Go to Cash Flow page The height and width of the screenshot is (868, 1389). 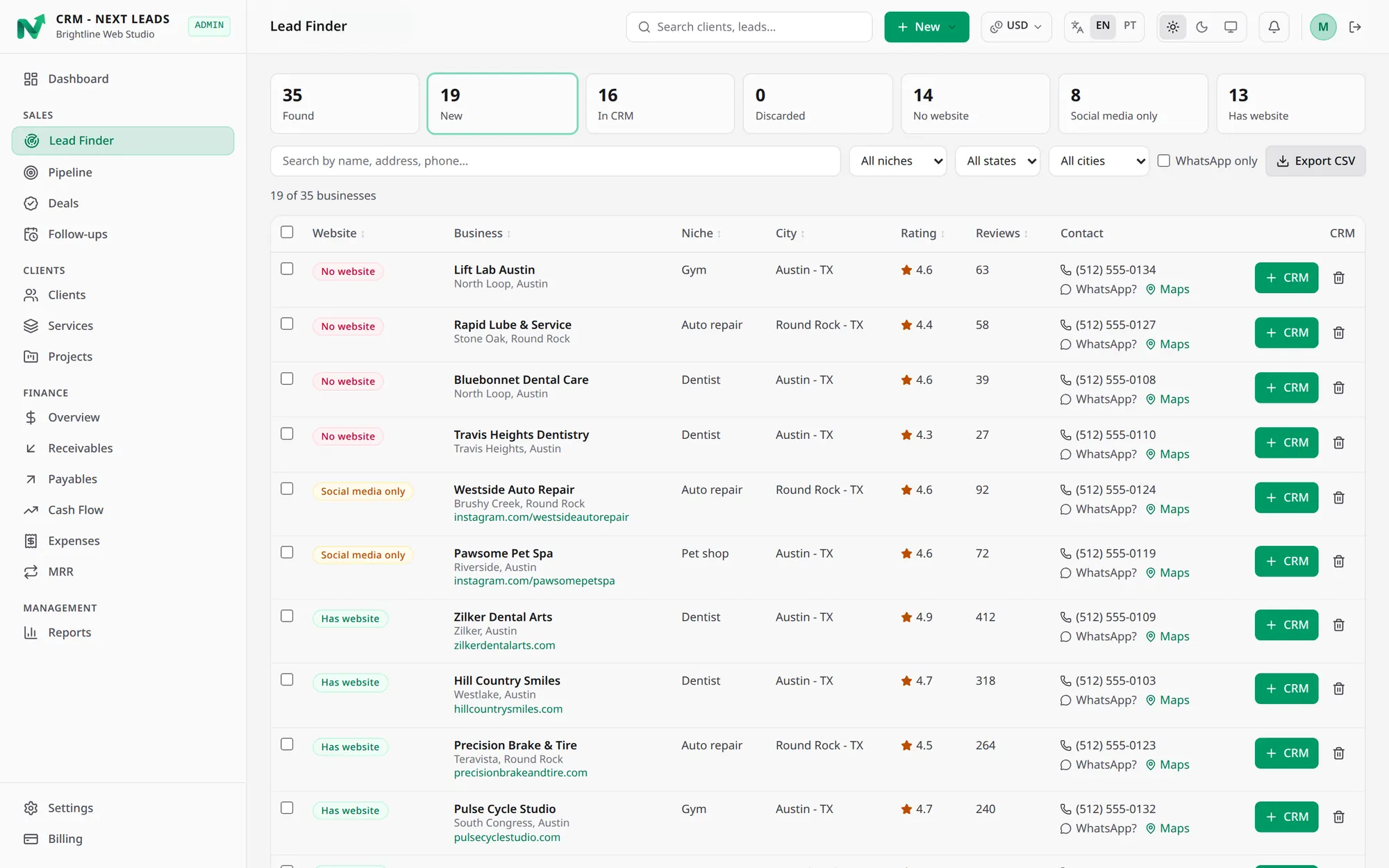pos(123,510)
